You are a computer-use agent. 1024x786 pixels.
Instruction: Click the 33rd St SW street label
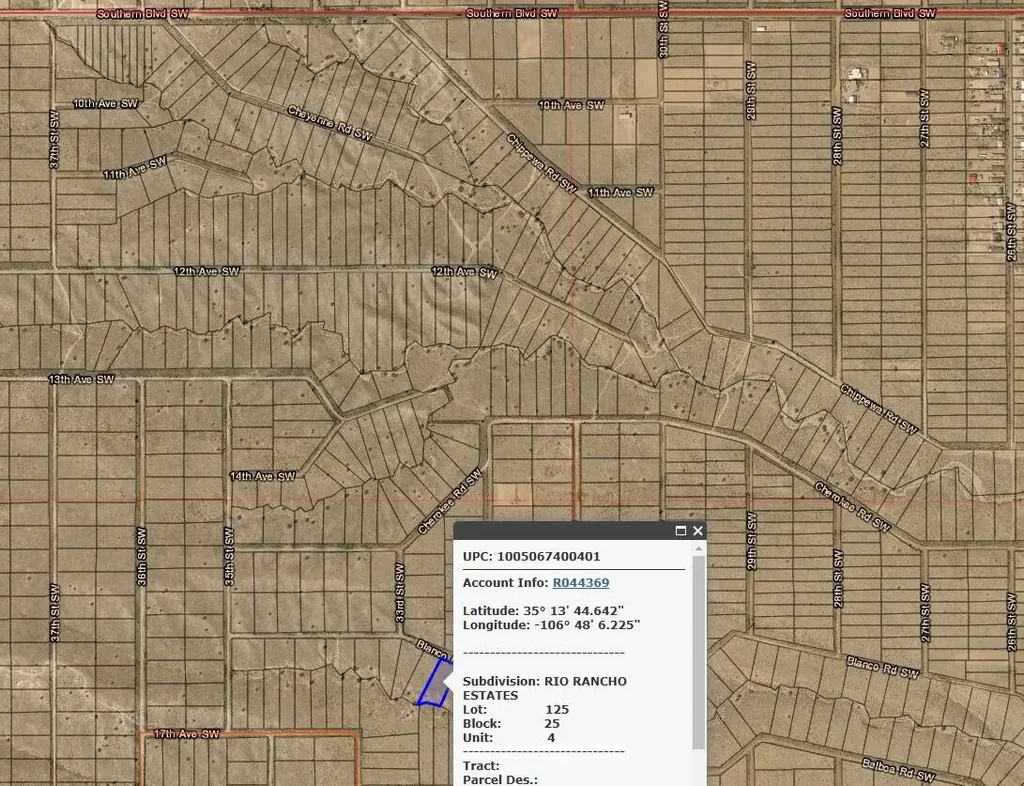pyautogui.click(x=399, y=593)
